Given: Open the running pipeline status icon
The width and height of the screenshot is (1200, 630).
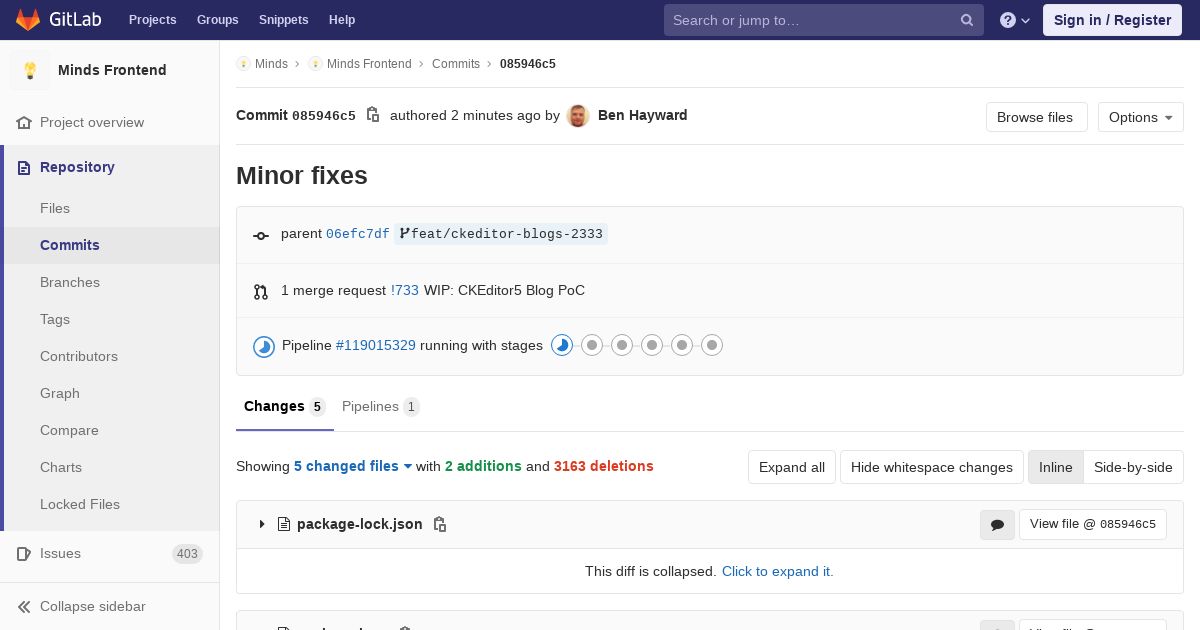Looking at the screenshot, I should 264,346.
